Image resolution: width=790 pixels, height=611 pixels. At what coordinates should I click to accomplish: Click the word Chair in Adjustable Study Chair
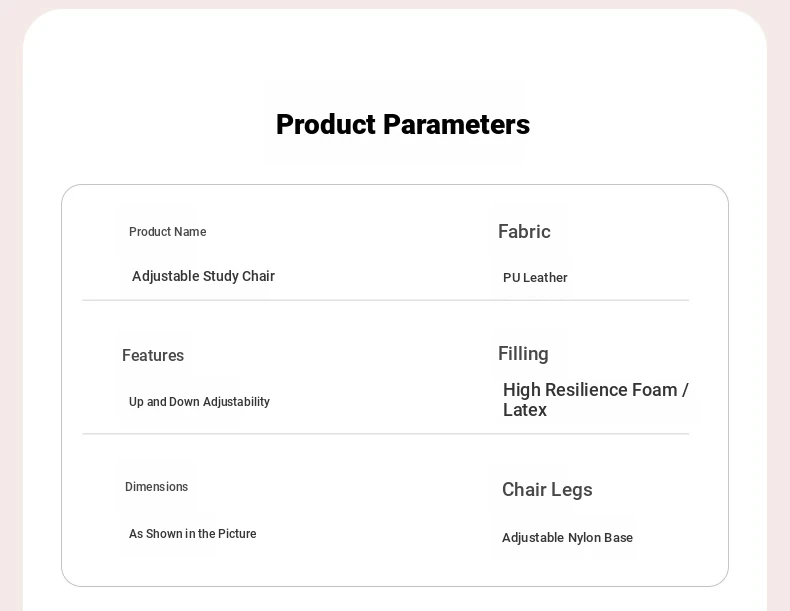[258, 276]
